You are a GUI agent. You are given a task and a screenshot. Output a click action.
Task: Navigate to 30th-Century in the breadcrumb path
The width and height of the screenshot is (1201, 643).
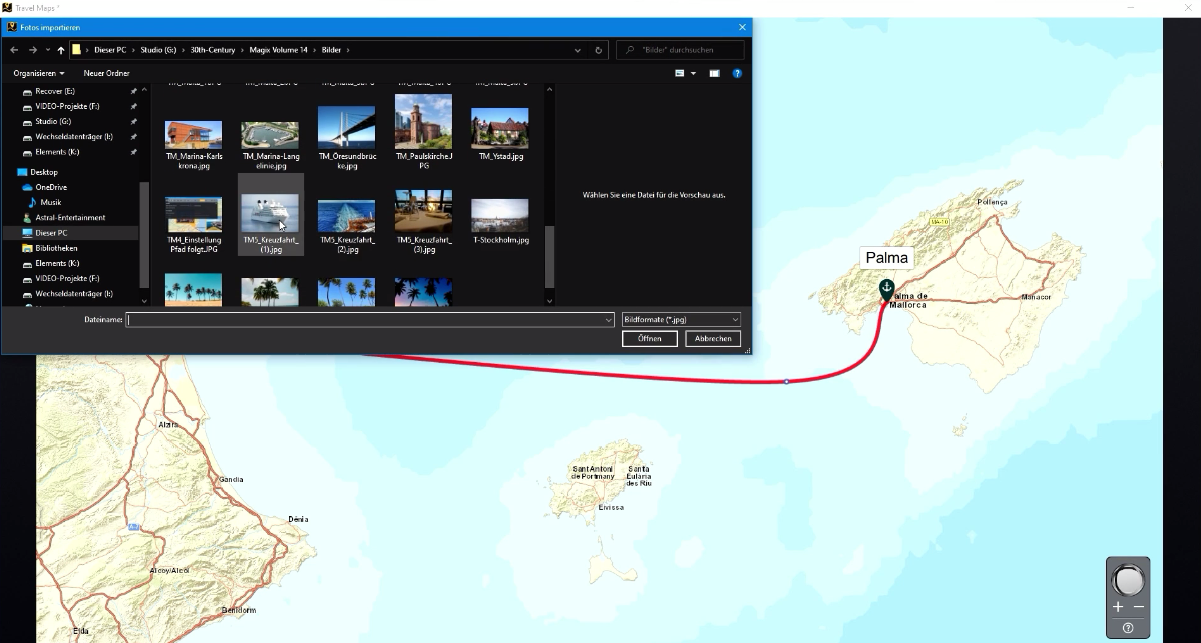point(212,48)
